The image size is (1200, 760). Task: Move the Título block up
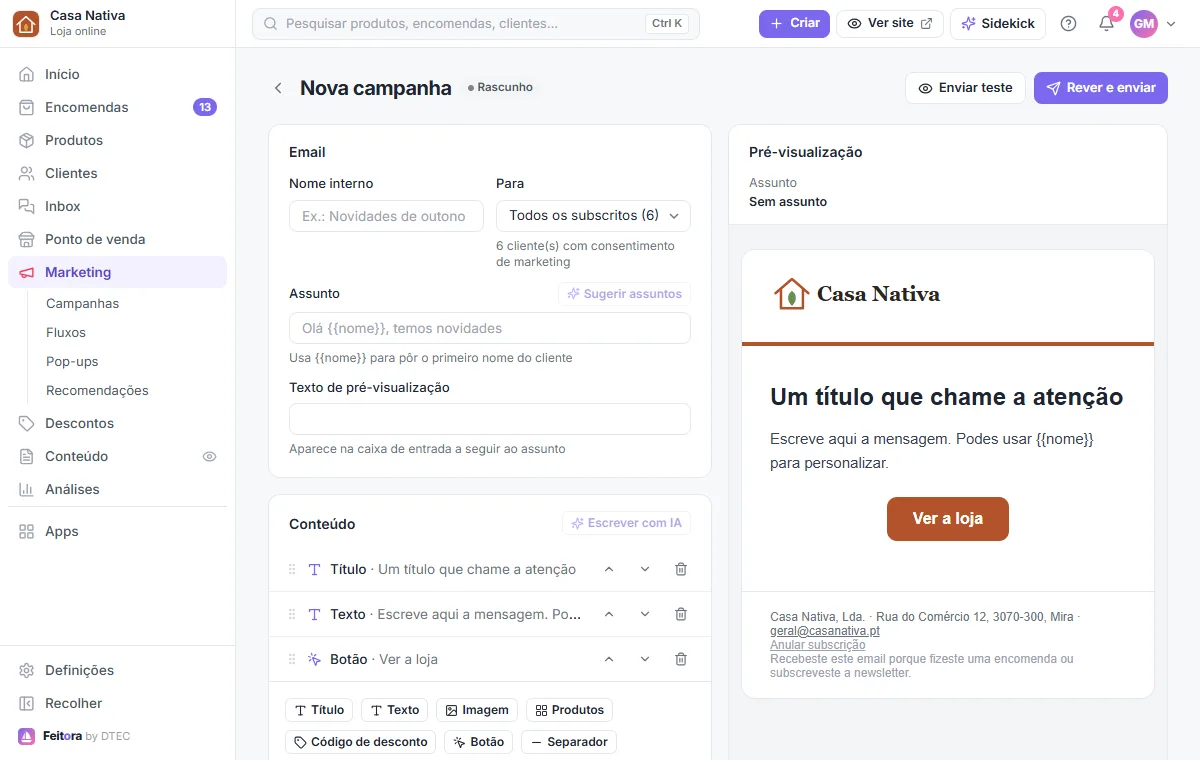click(609, 569)
